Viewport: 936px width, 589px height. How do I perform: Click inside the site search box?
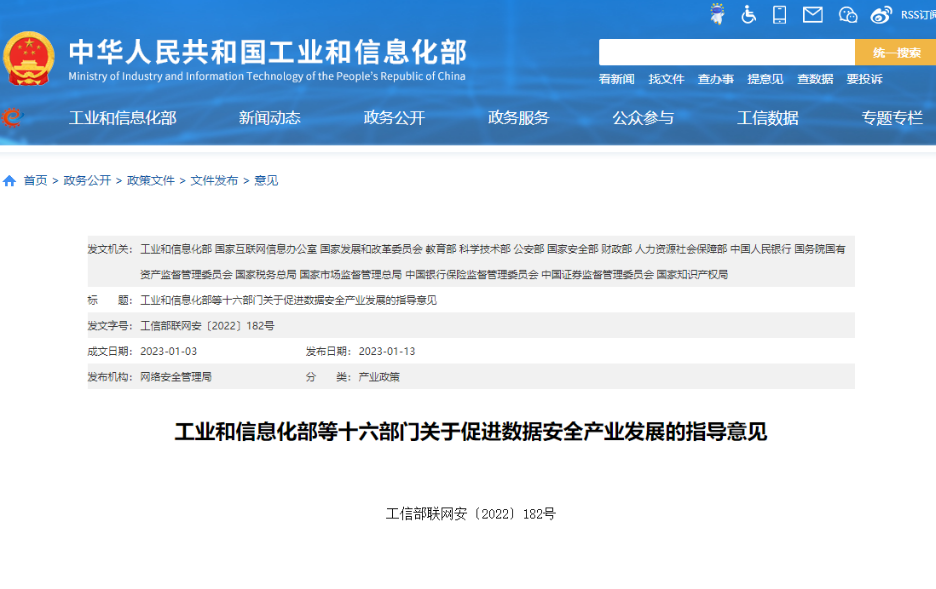click(726, 53)
